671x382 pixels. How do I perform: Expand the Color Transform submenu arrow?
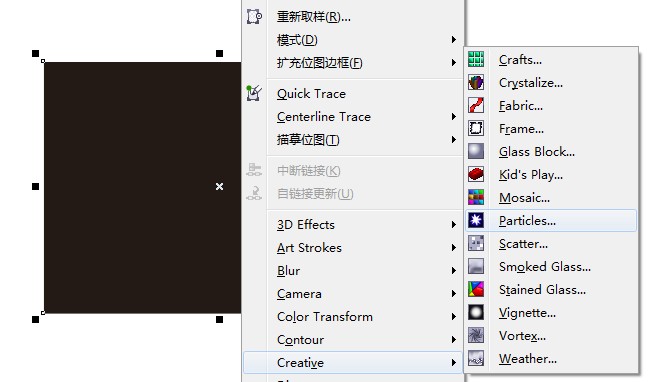point(453,317)
